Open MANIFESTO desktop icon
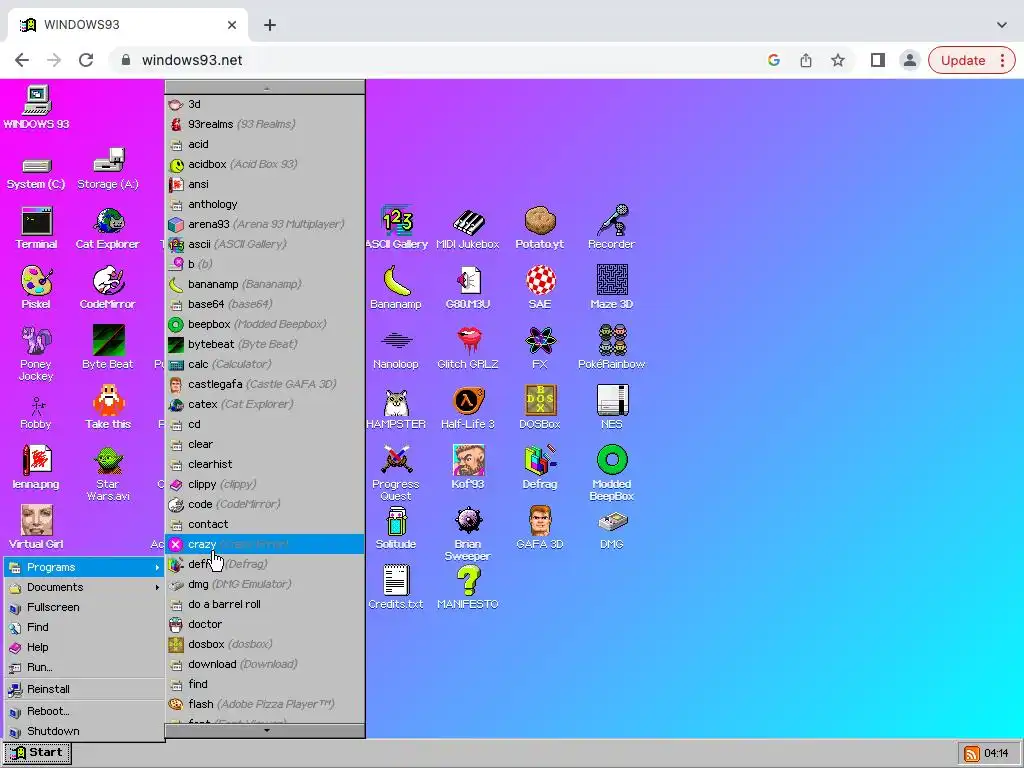The width and height of the screenshot is (1024, 768). [x=468, y=588]
